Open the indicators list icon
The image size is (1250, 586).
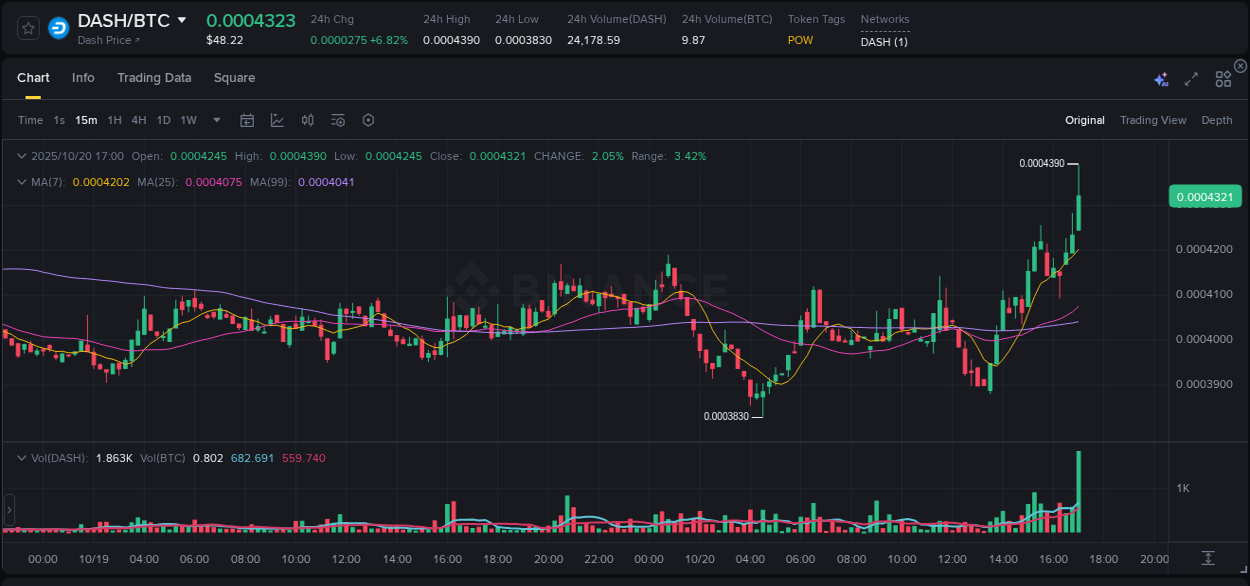point(338,119)
